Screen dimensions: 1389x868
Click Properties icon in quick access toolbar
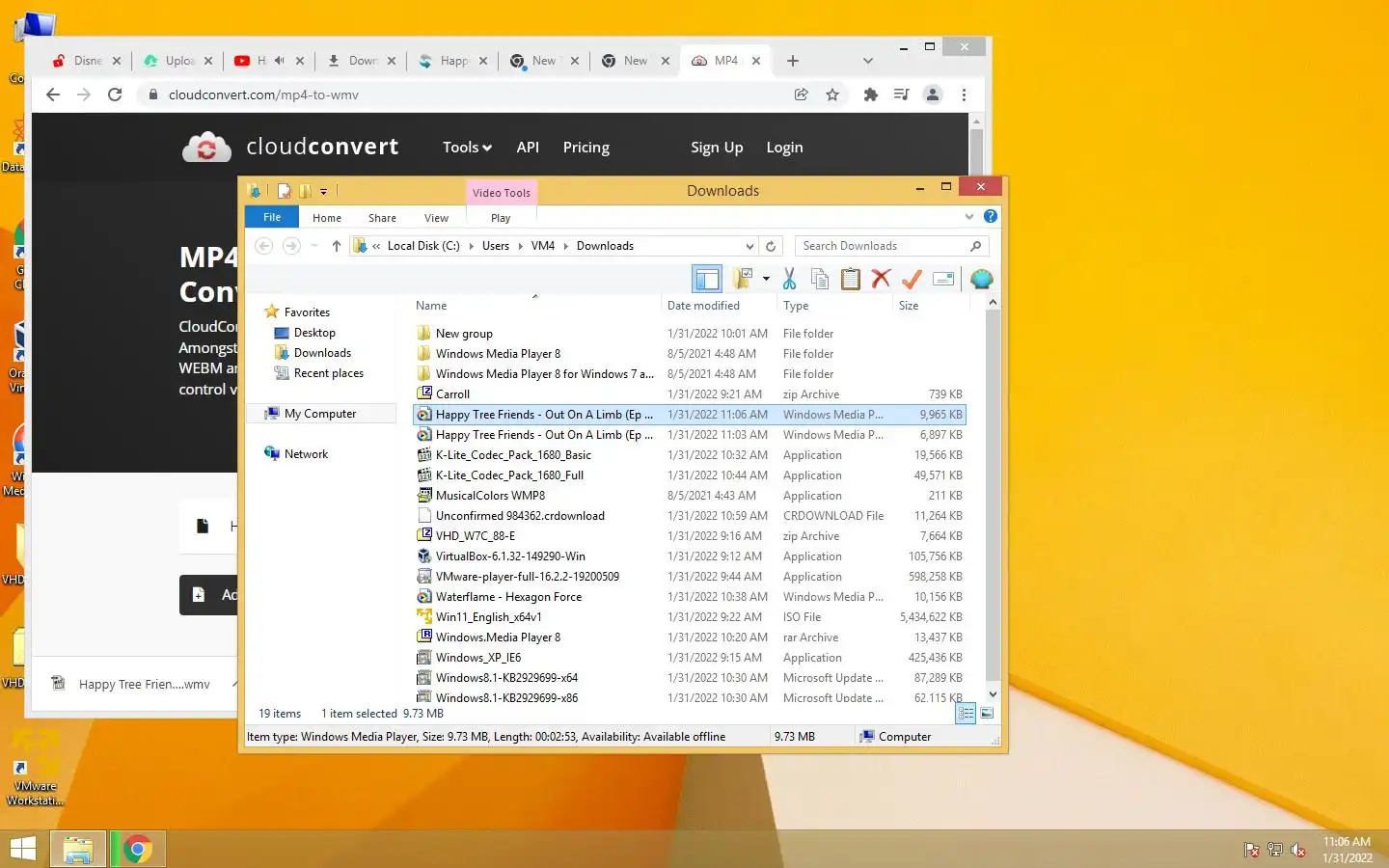[284, 191]
